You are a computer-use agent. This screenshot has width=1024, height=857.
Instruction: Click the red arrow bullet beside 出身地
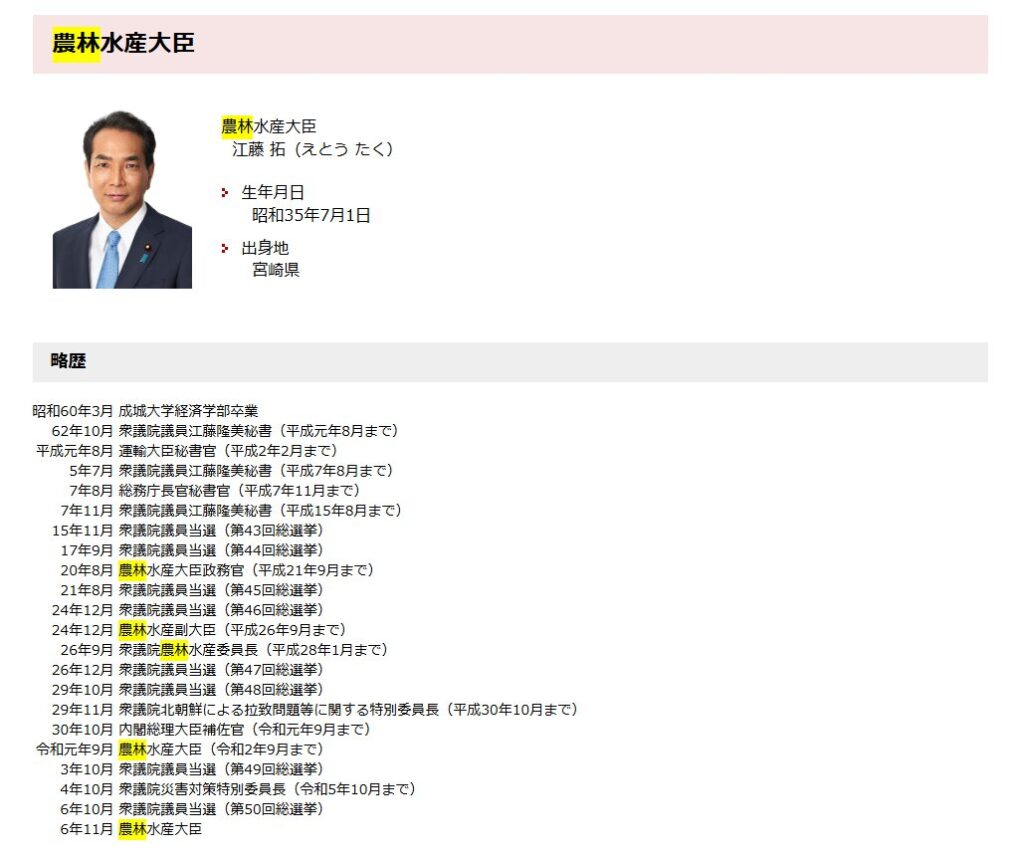pos(225,248)
